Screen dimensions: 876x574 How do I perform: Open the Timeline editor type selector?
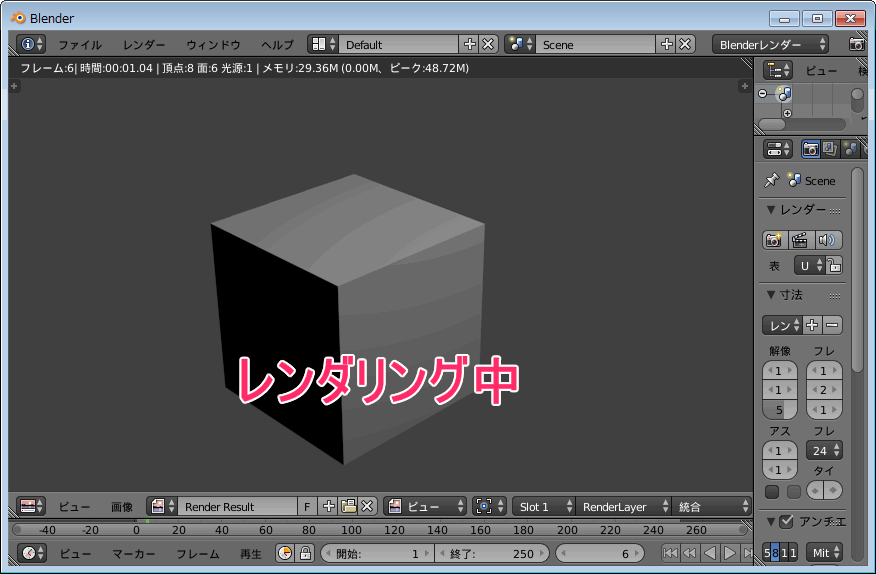[x=31, y=553]
